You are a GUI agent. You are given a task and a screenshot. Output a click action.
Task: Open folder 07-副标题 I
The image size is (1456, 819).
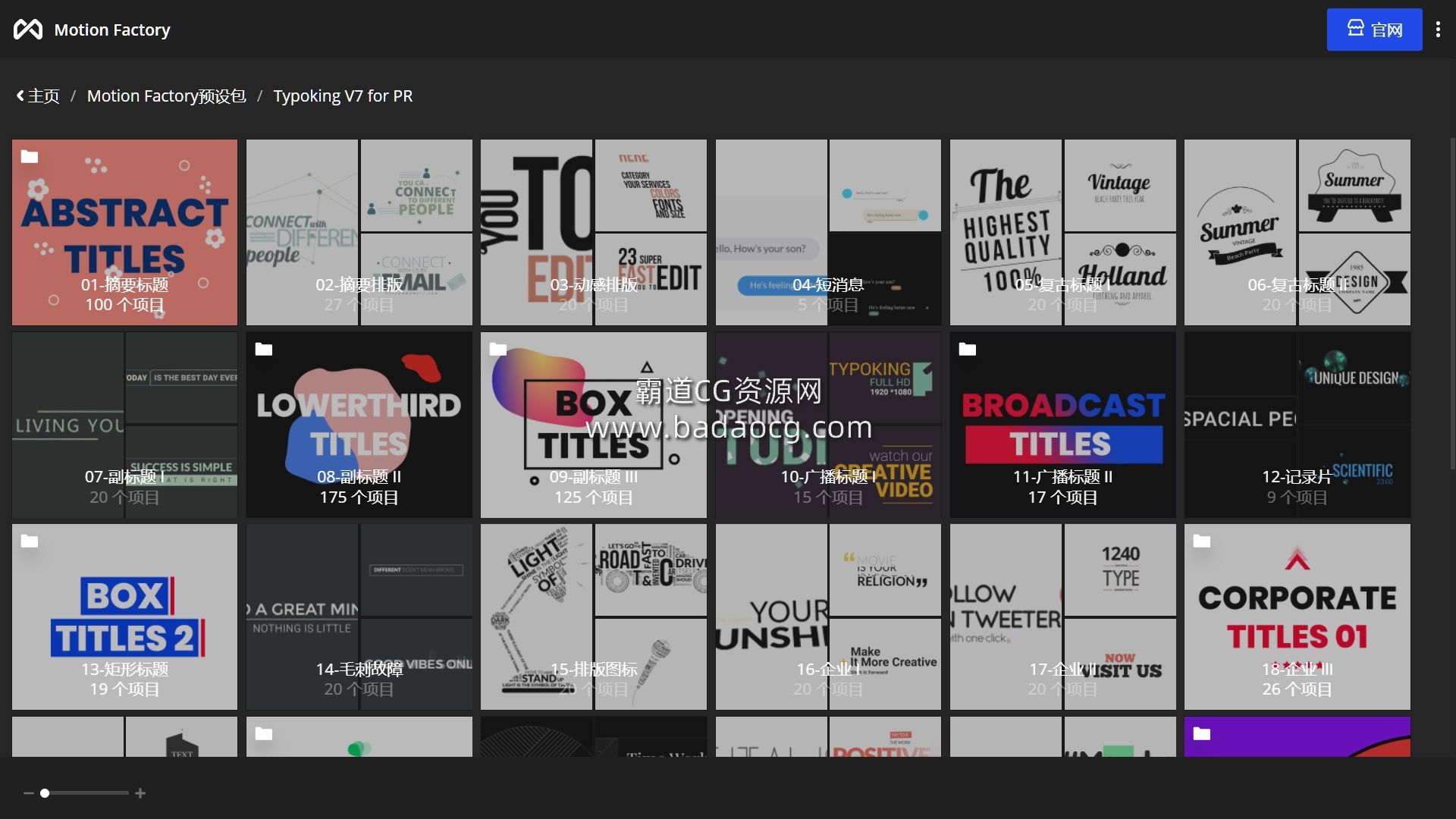[x=124, y=425]
